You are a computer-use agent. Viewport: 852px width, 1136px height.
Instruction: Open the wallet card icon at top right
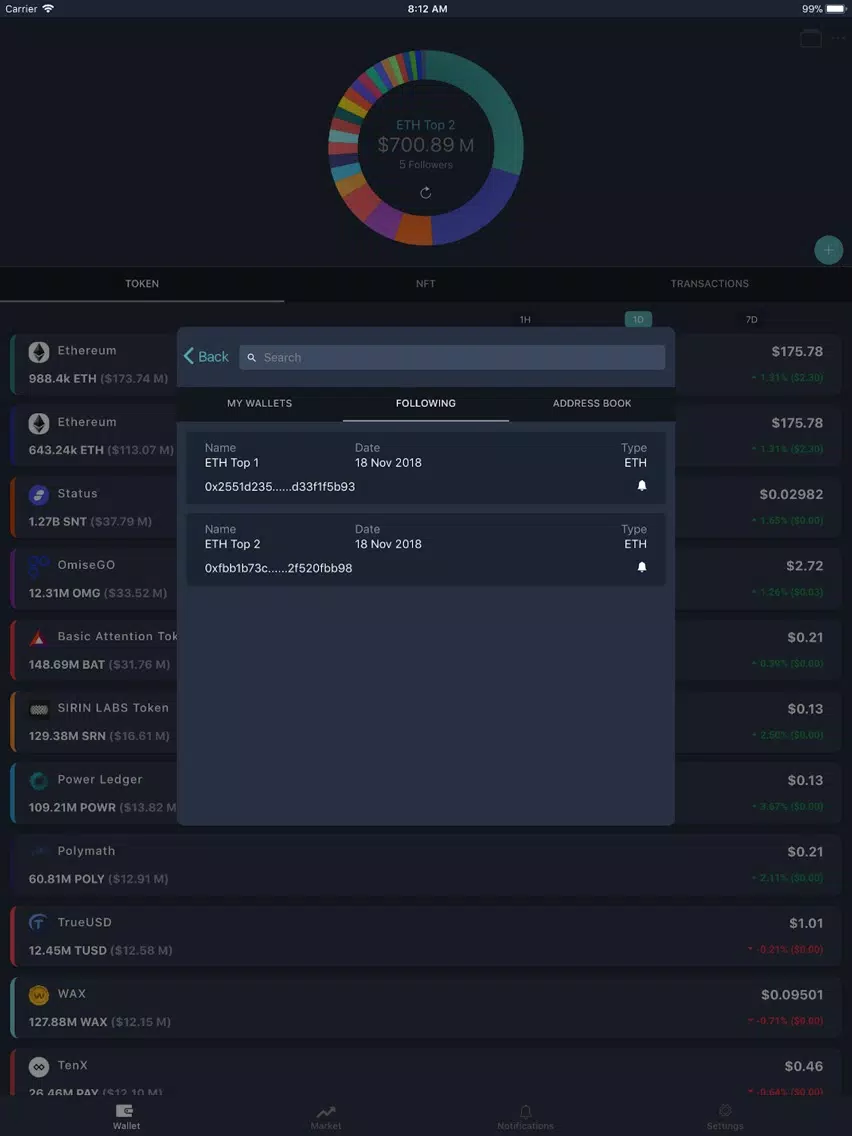pos(811,38)
